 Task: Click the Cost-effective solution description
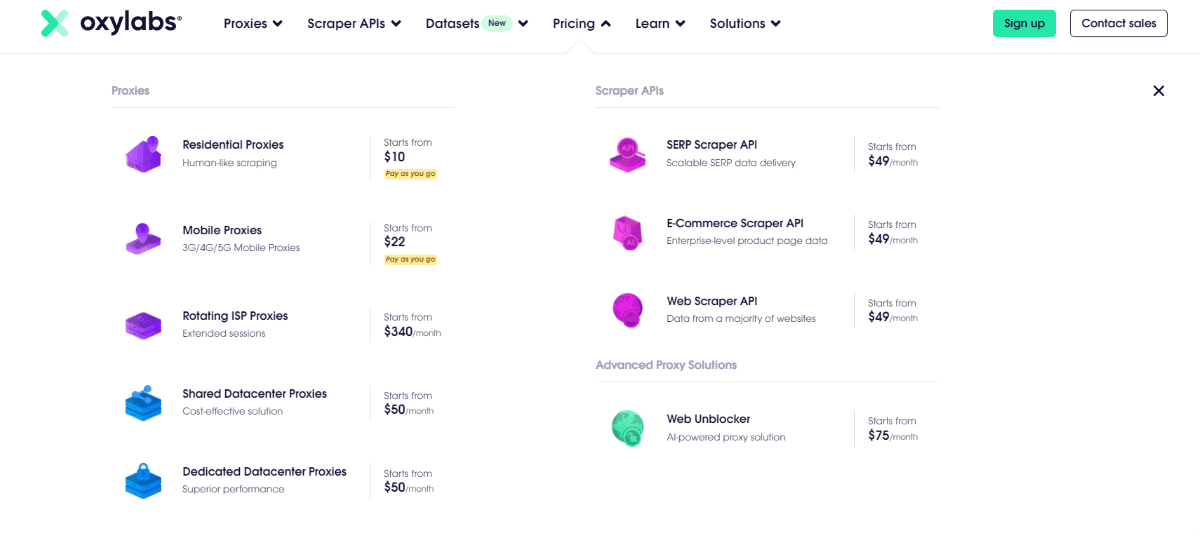(x=233, y=412)
